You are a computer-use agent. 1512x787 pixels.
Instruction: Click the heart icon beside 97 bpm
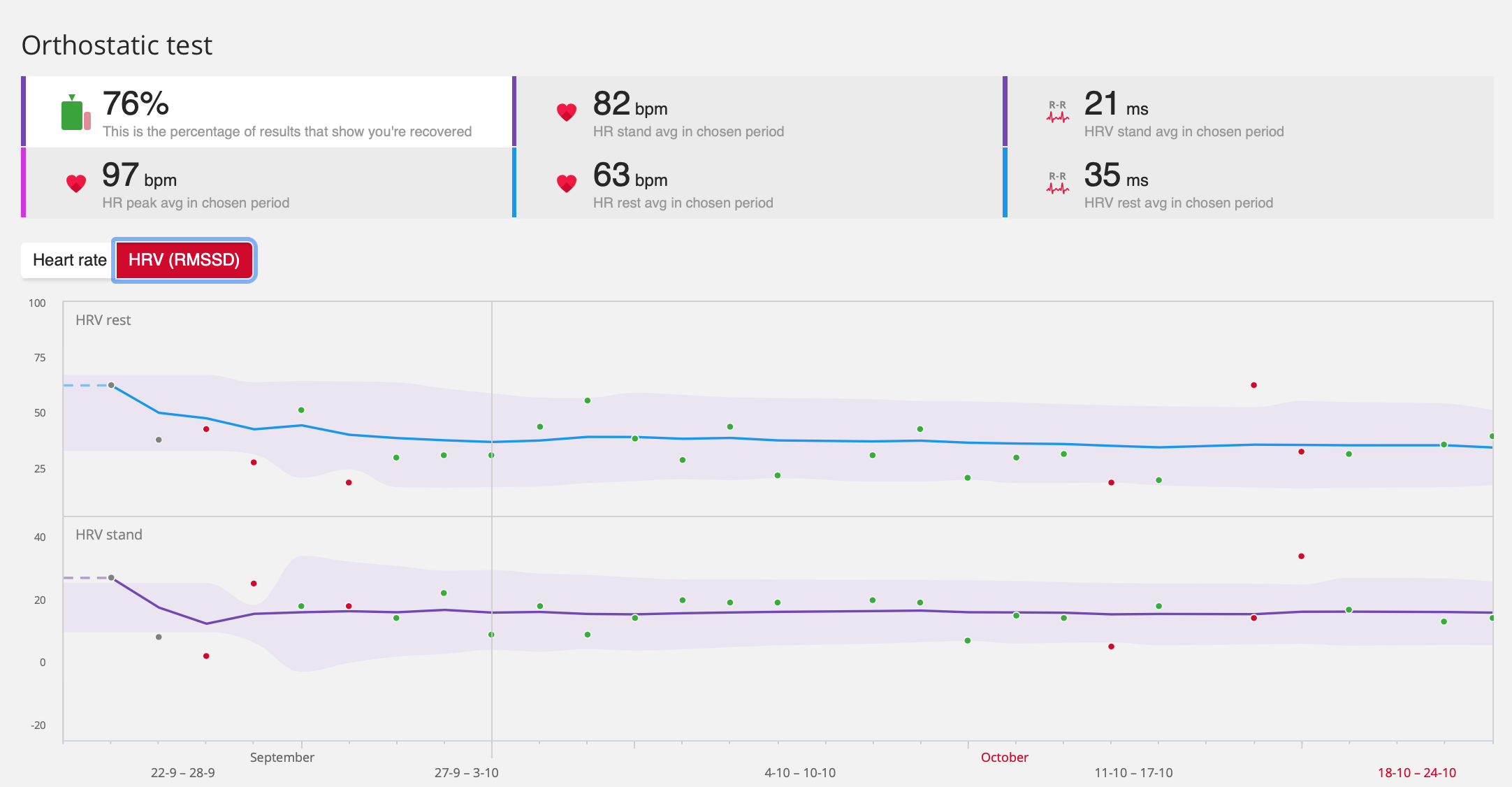[75, 183]
